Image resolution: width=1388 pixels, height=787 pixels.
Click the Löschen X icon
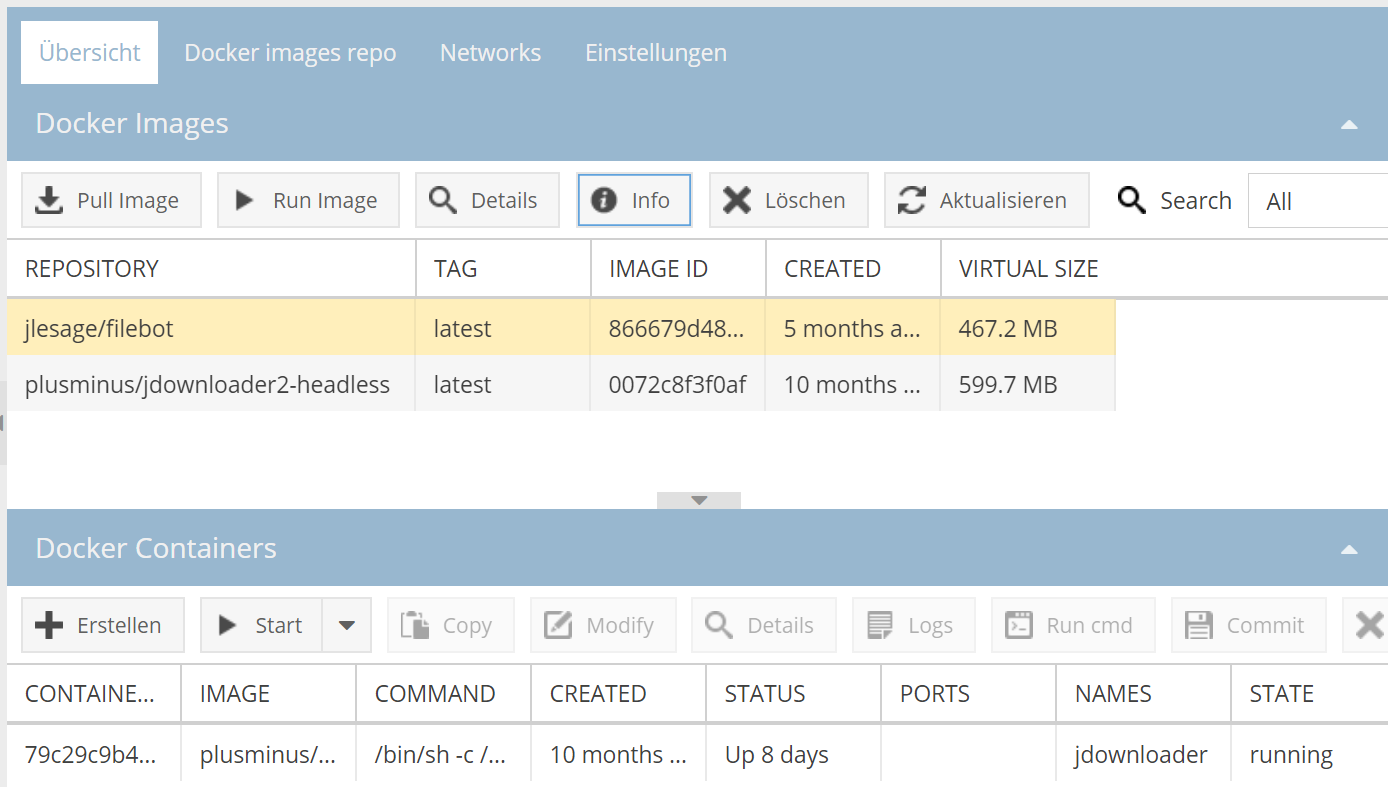[737, 200]
